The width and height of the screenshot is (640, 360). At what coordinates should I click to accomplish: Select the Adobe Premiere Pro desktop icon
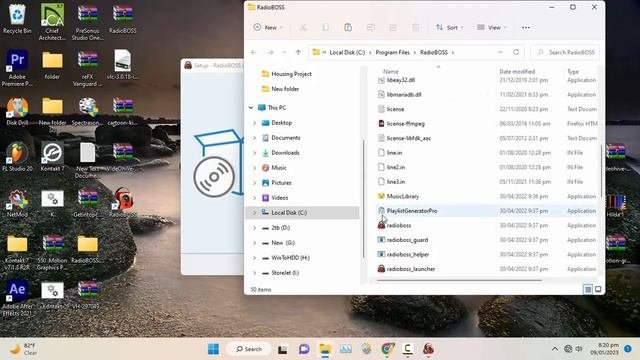[x=17, y=68]
